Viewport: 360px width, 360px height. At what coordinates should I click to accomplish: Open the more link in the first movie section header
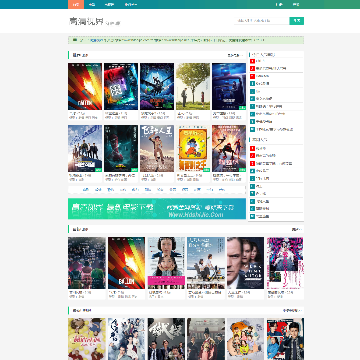235,55
